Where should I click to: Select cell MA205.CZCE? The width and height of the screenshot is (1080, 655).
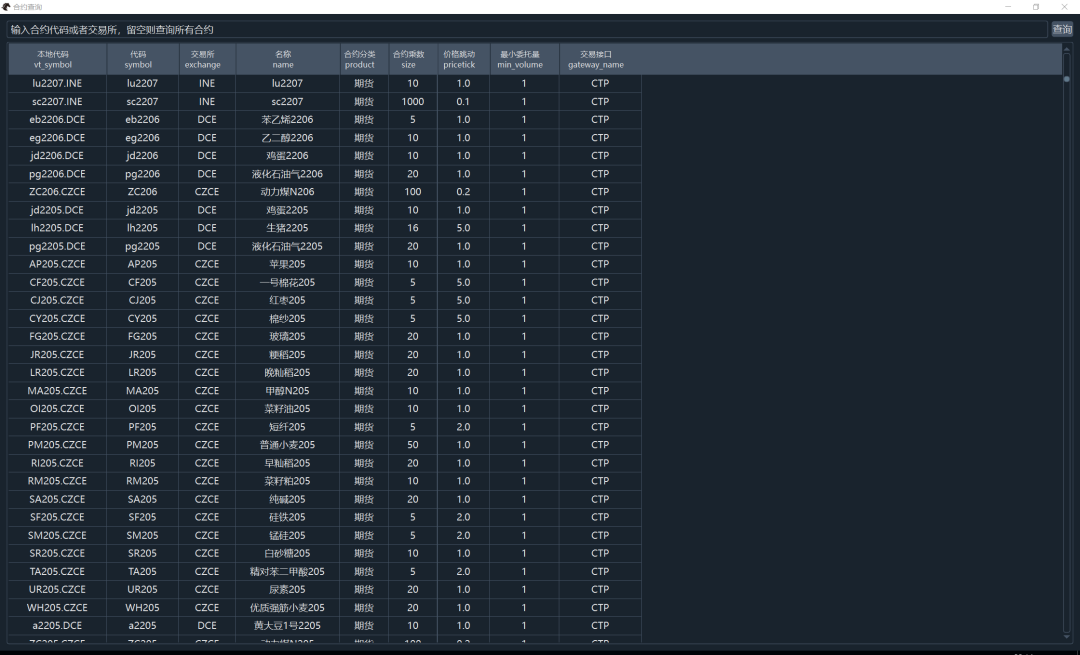pyautogui.click(x=57, y=391)
